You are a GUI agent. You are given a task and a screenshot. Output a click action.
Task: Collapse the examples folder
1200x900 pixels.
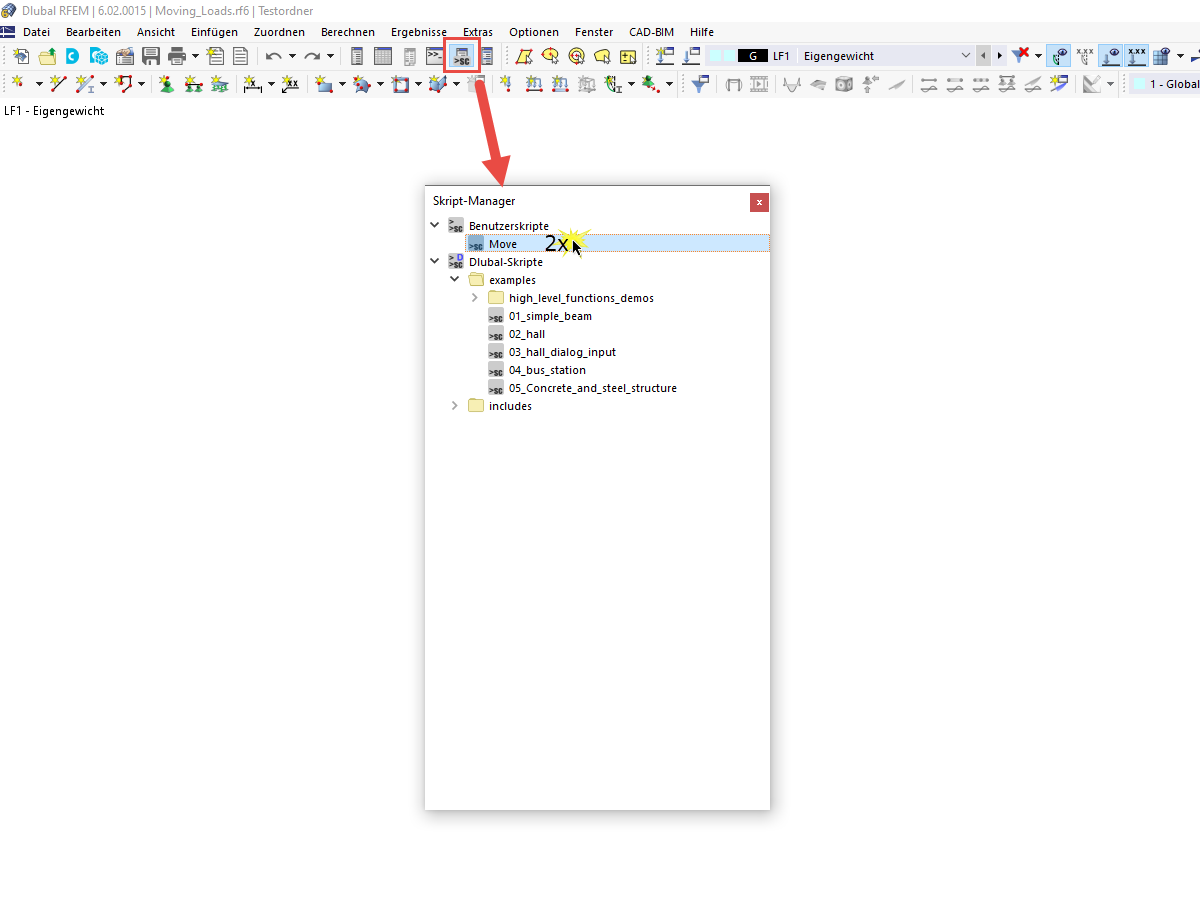(454, 279)
